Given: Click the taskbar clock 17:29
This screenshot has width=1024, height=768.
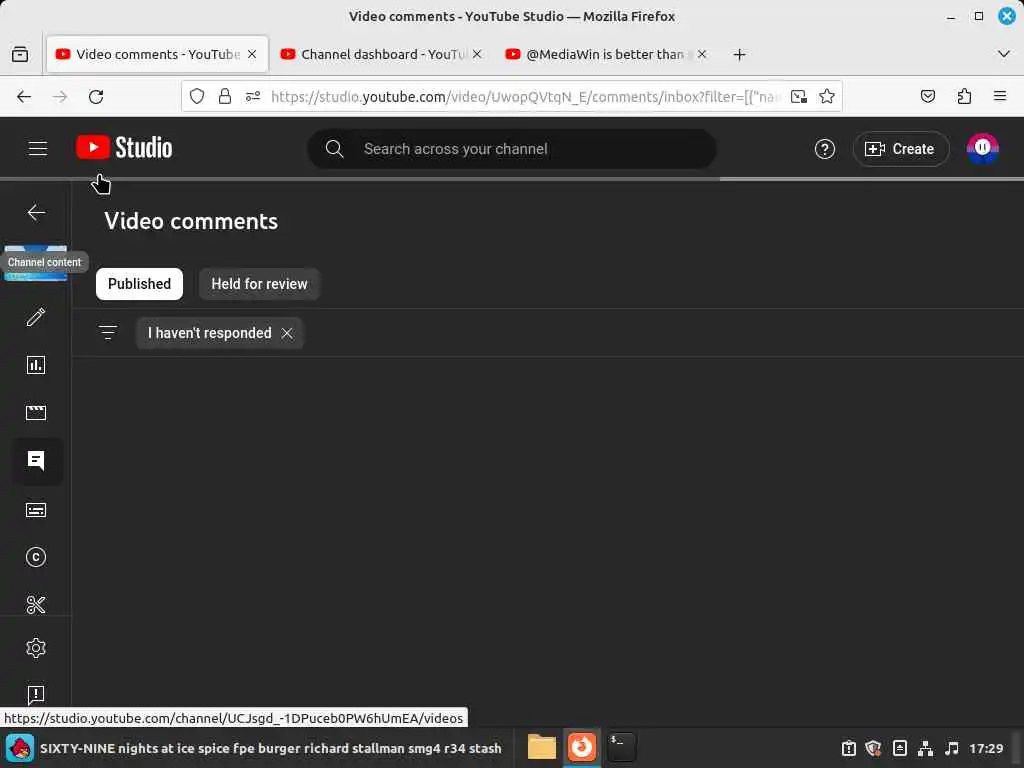Looking at the screenshot, I should [x=986, y=748].
